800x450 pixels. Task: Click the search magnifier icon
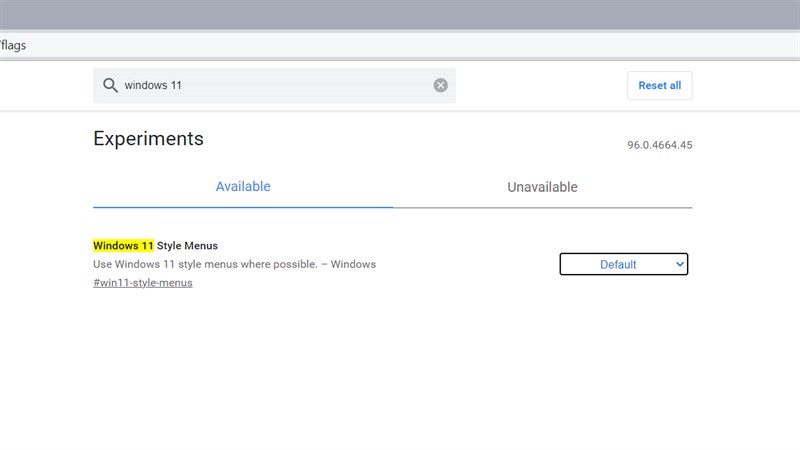coord(110,85)
